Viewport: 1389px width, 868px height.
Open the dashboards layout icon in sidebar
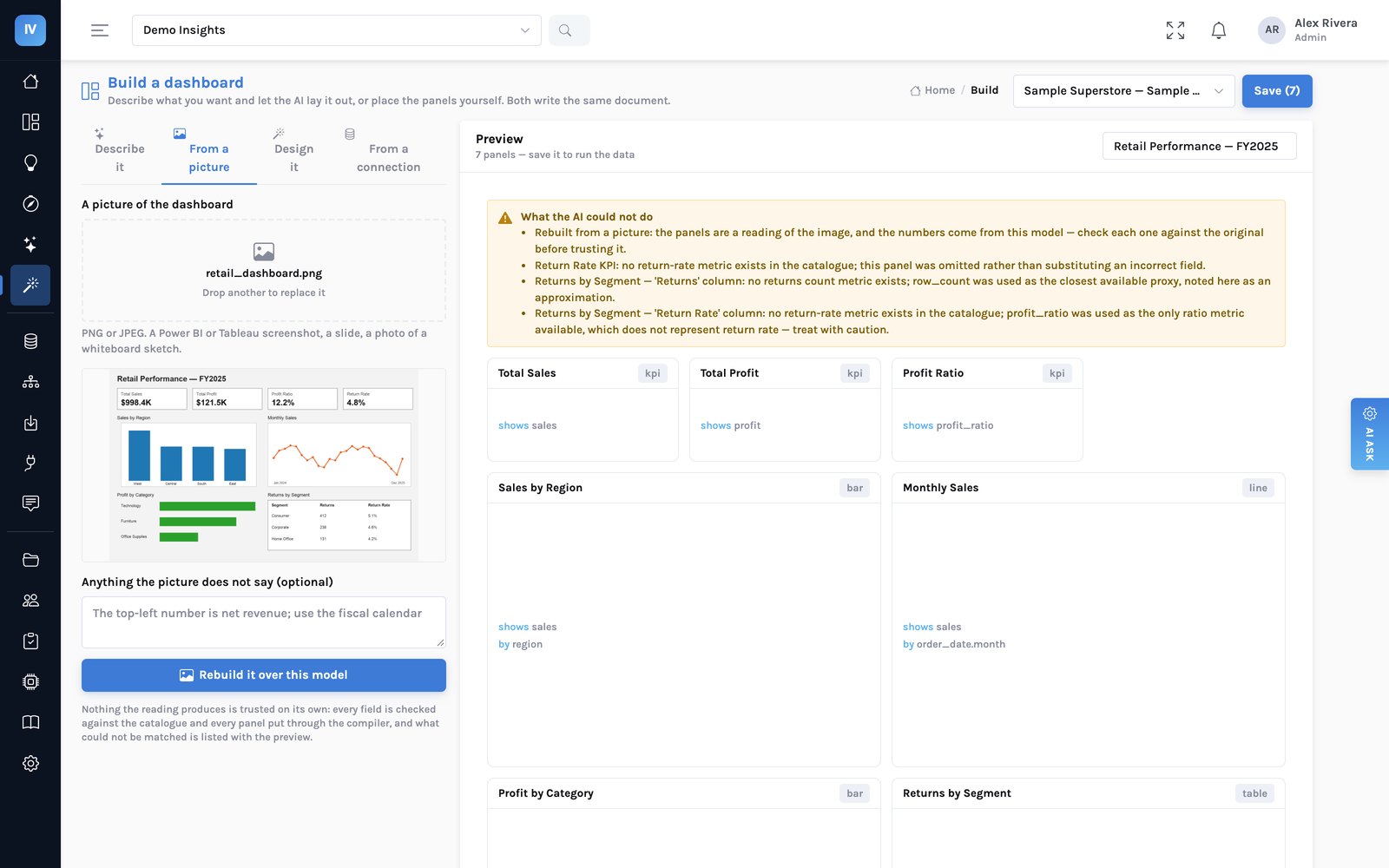click(x=30, y=122)
